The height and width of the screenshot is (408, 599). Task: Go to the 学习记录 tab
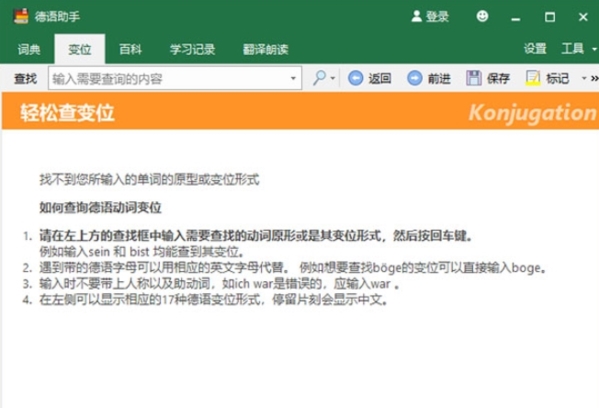[x=193, y=49]
